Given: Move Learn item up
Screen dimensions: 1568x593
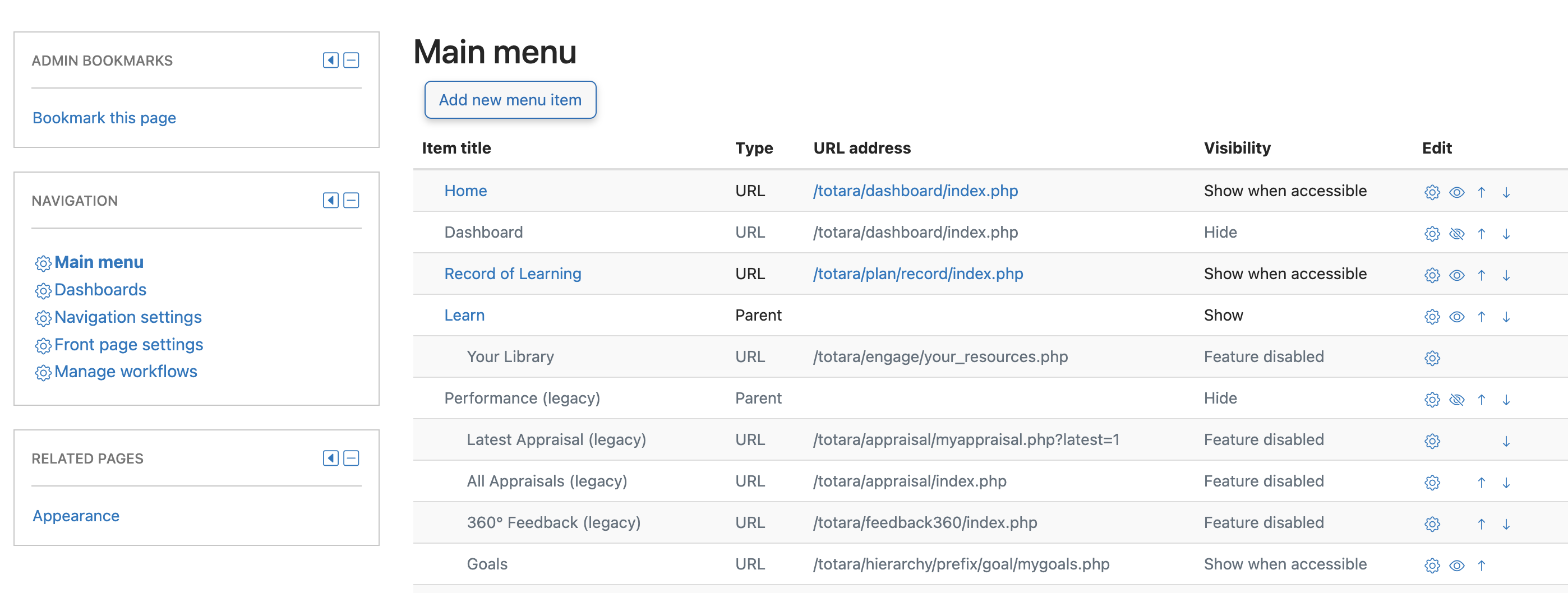Looking at the screenshot, I should point(1481,316).
